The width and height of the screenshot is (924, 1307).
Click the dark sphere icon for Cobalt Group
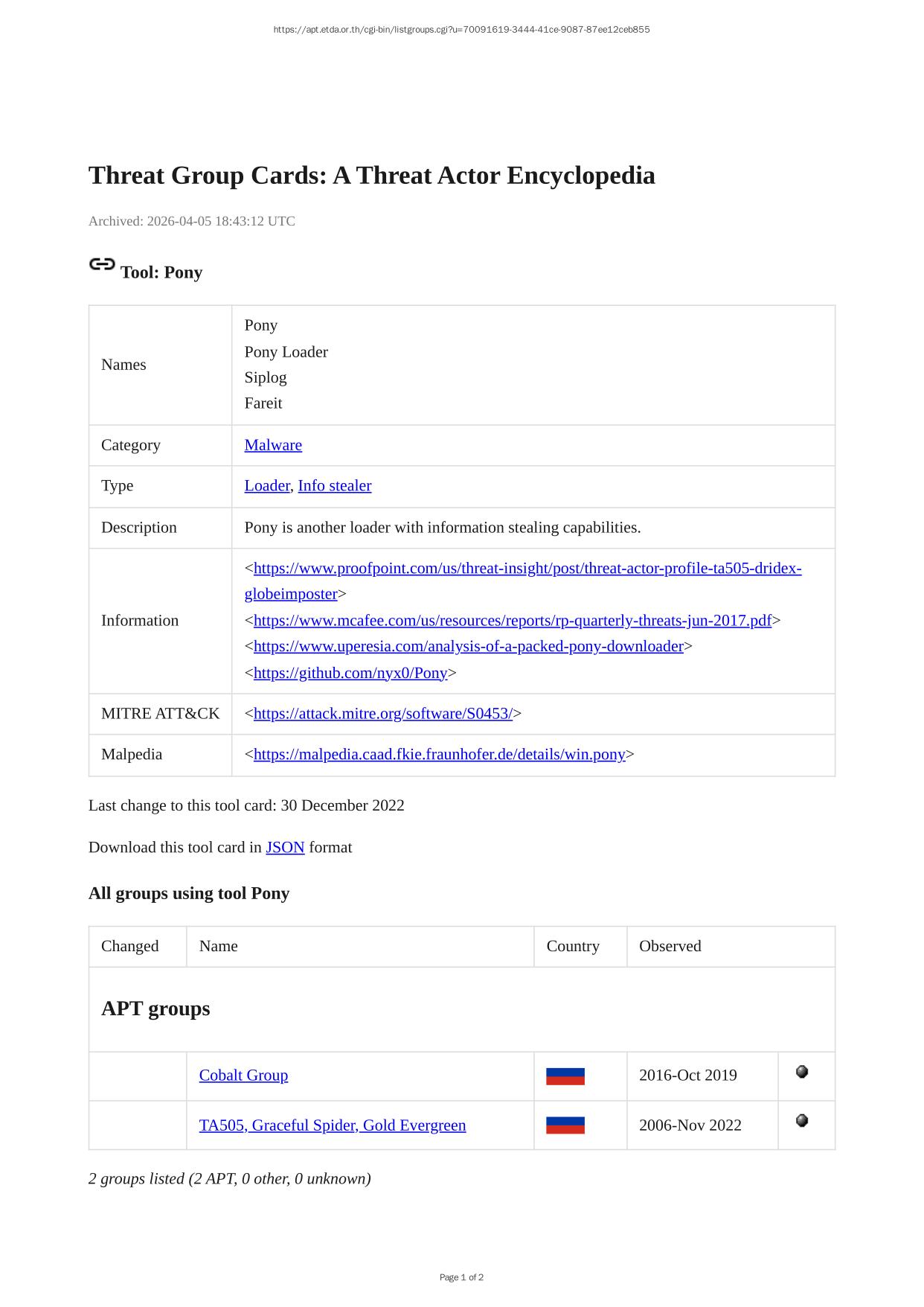tap(801, 1072)
